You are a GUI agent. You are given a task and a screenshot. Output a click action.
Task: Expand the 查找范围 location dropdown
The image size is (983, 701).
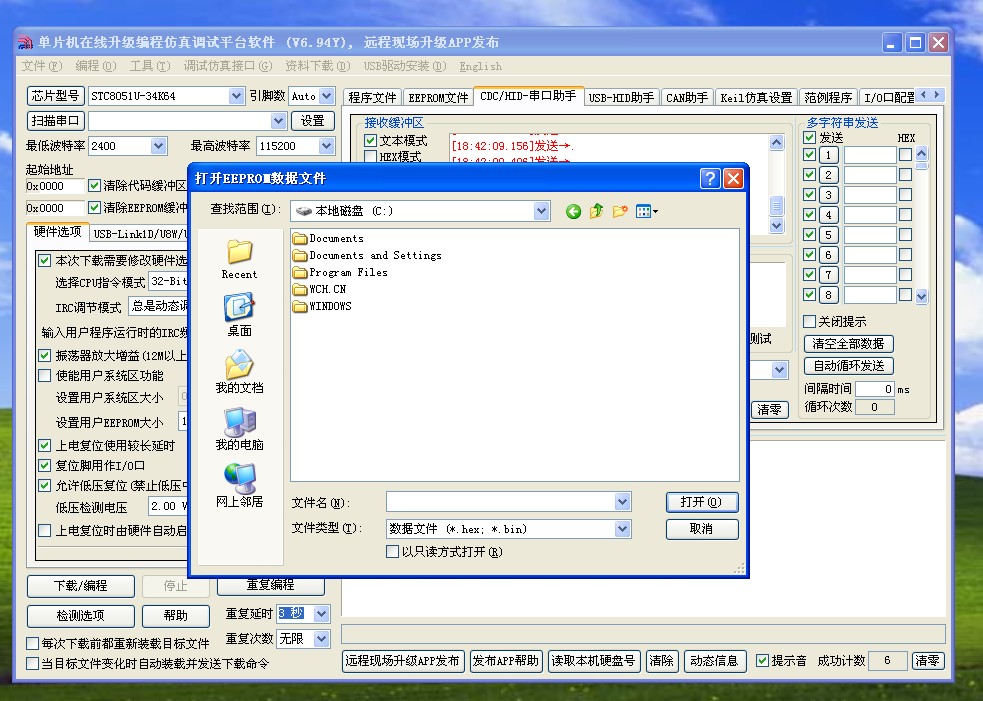[542, 211]
